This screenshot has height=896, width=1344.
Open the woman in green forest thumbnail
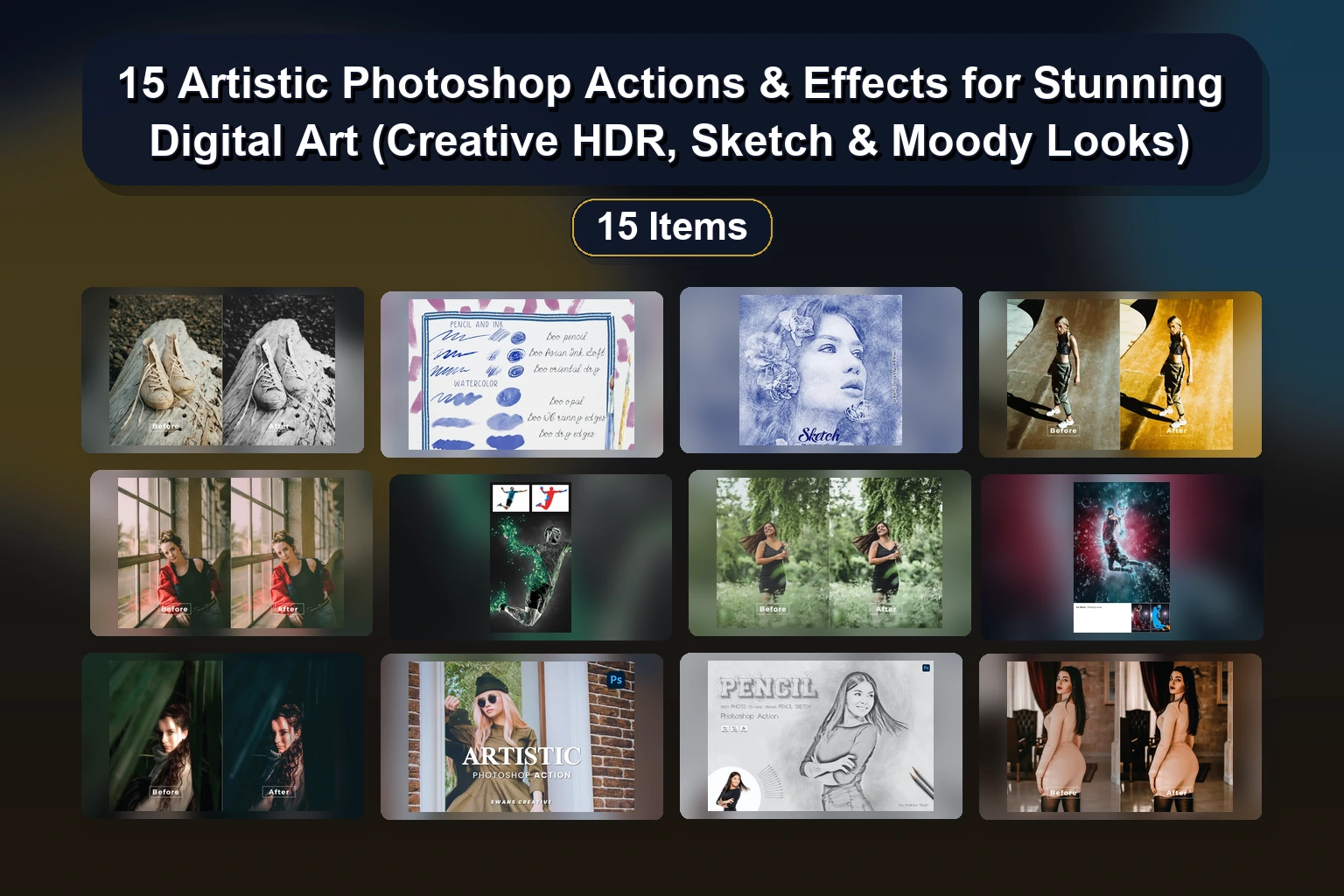pos(829,553)
